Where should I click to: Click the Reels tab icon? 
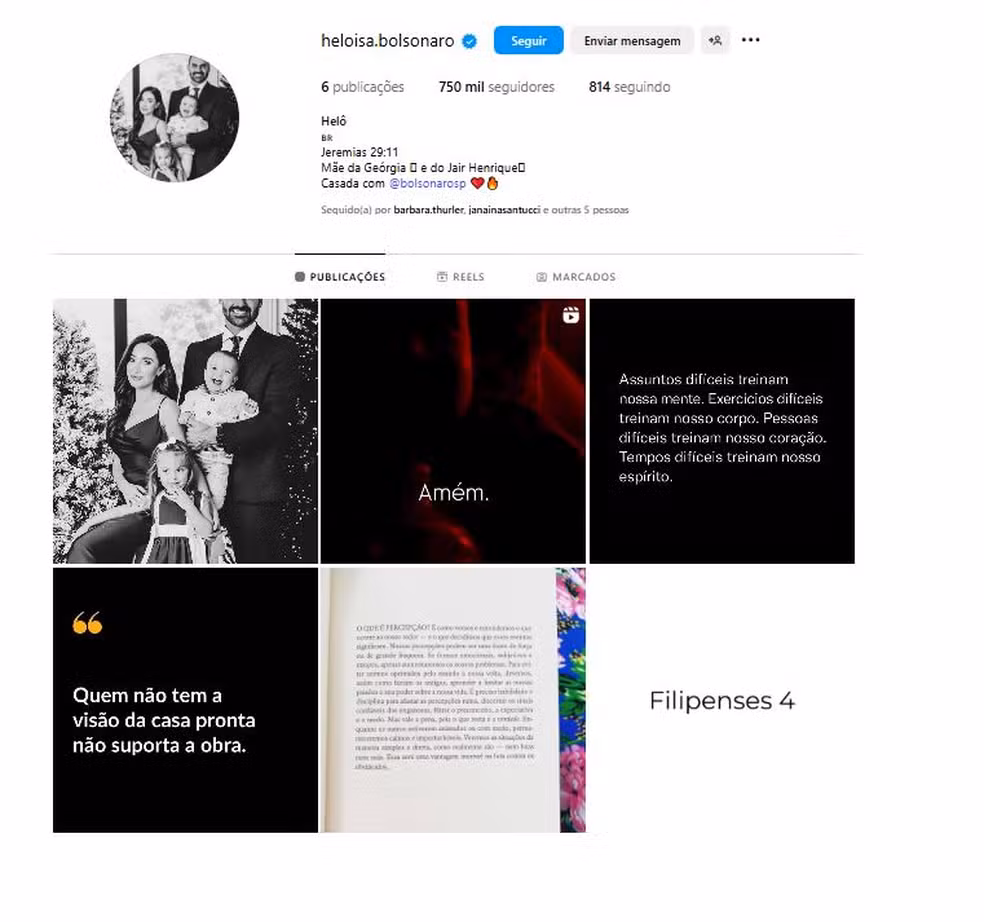coord(442,277)
